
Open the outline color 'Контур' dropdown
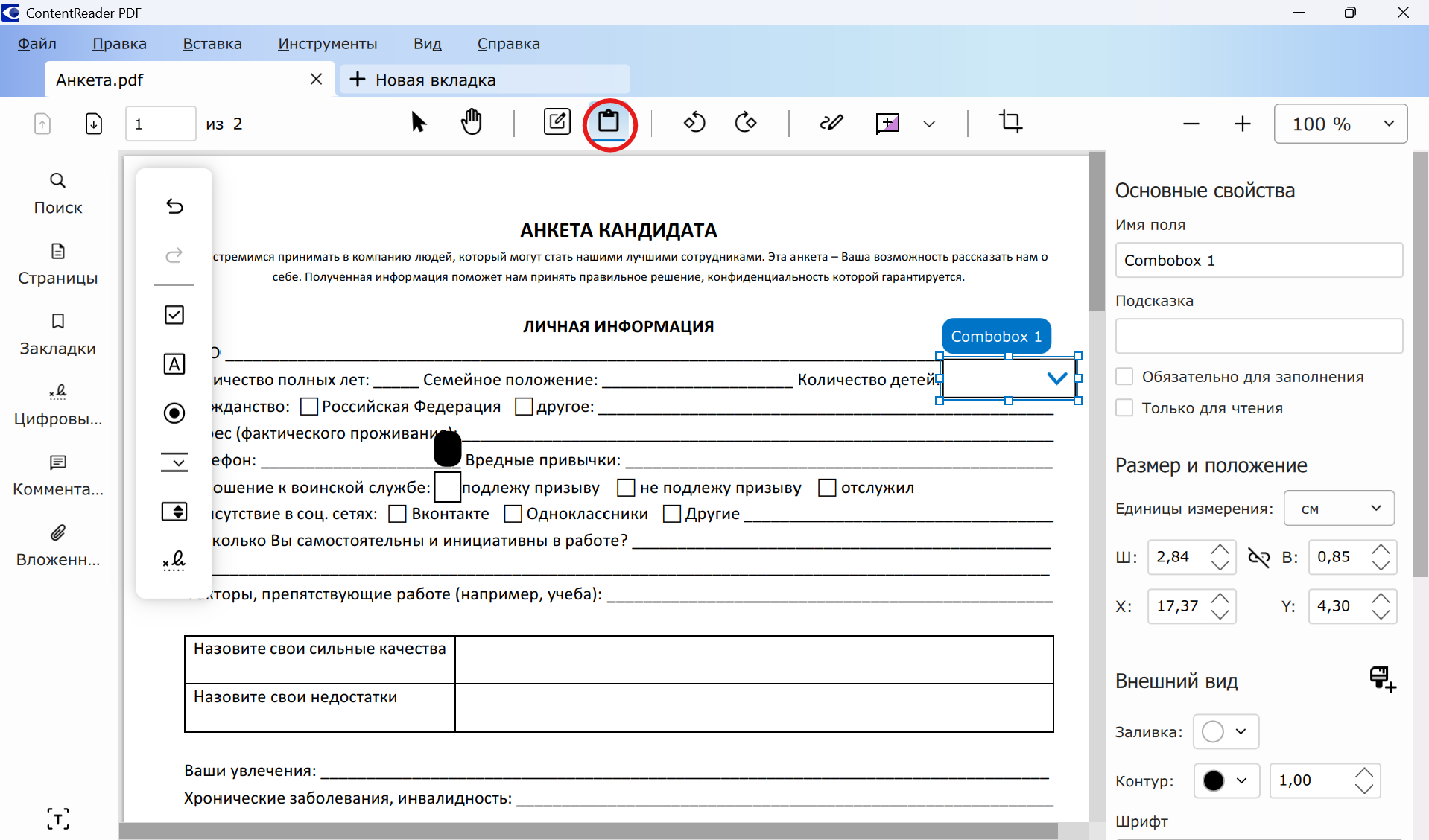(1226, 780)
